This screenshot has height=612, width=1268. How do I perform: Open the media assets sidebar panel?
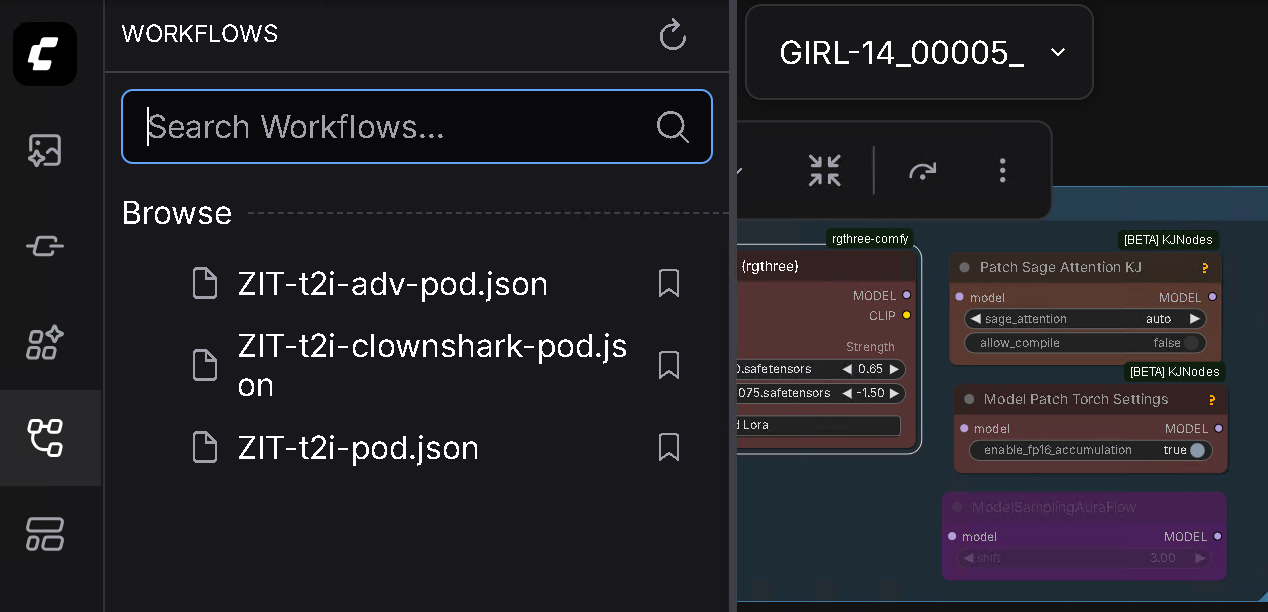pos(45,150)
